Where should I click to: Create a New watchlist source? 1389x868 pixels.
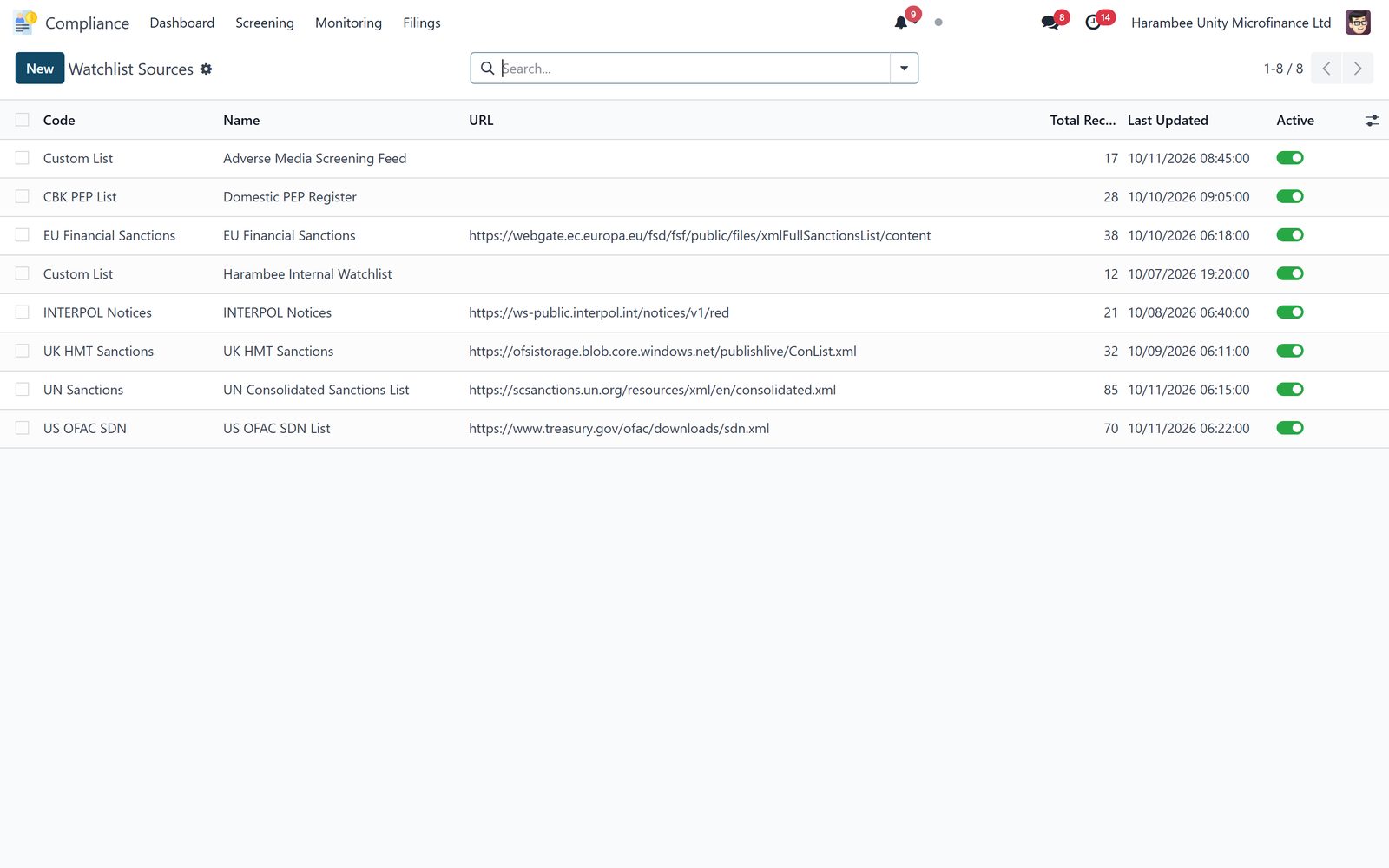pos(40,69)
